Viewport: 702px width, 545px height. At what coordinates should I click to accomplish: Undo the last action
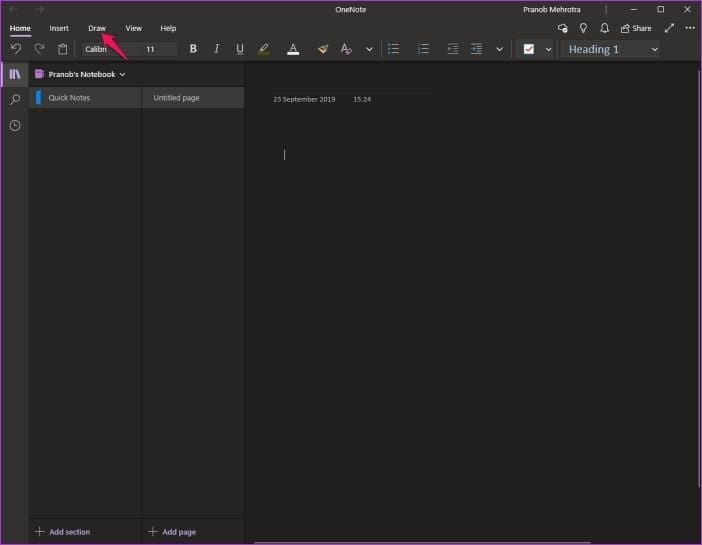tap(16, 49)
